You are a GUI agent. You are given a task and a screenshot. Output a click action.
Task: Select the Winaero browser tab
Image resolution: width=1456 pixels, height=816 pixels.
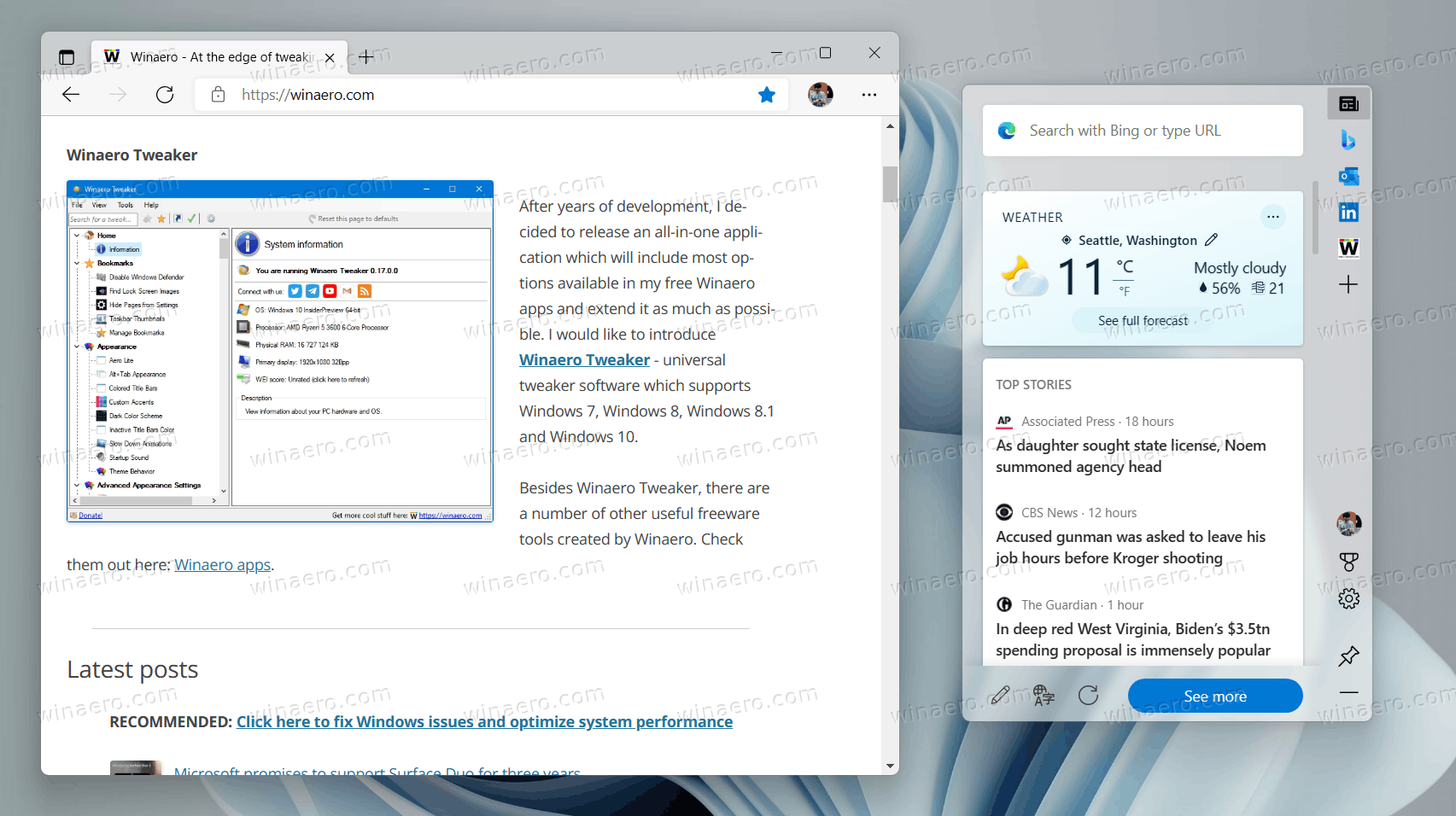click(219, 57)
